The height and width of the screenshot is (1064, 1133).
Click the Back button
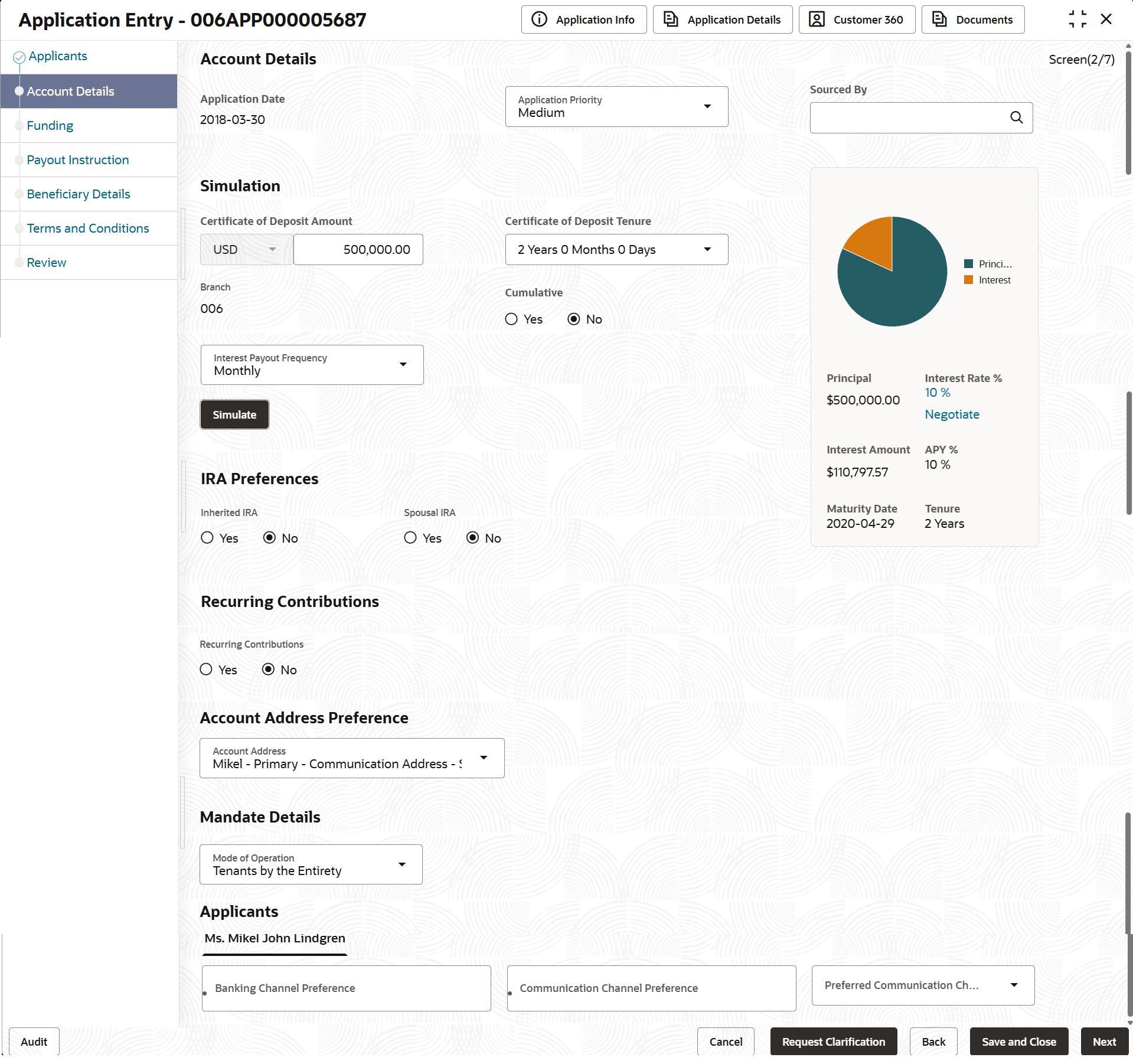933,1042
